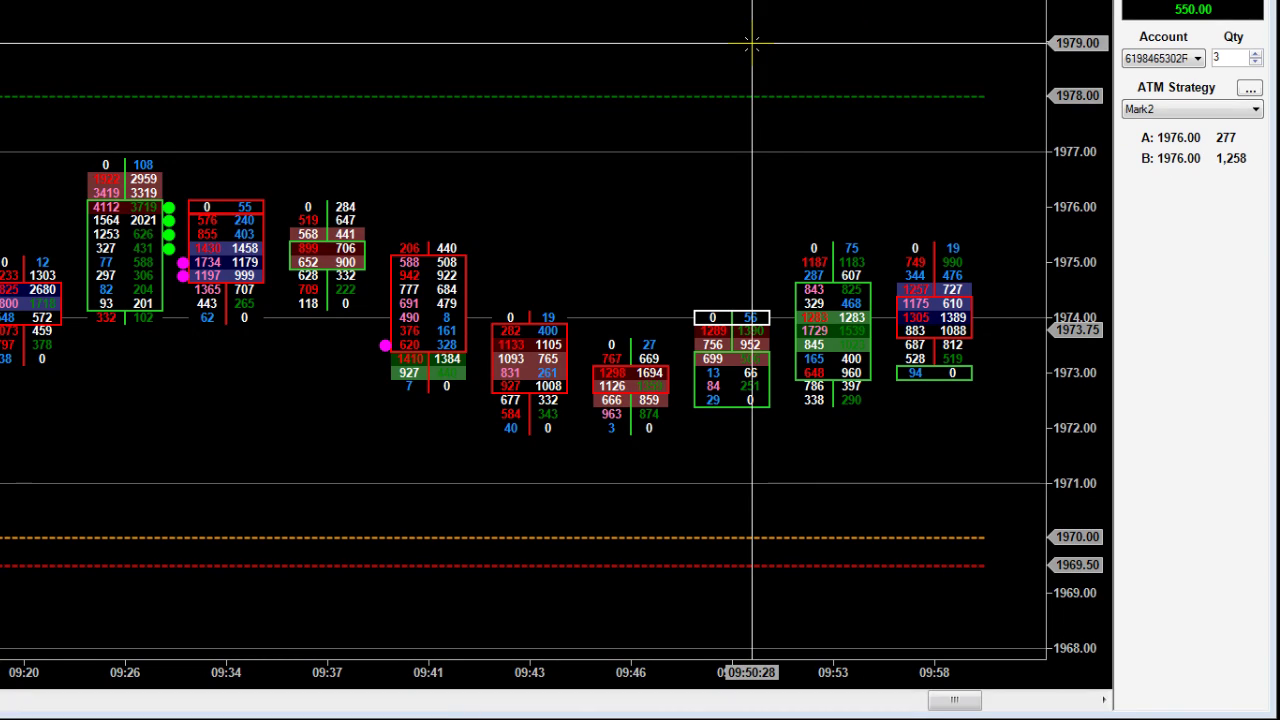Open the Account dropdown 6198465302F
The image size is (1280, 720).
tap(1163, 59)
